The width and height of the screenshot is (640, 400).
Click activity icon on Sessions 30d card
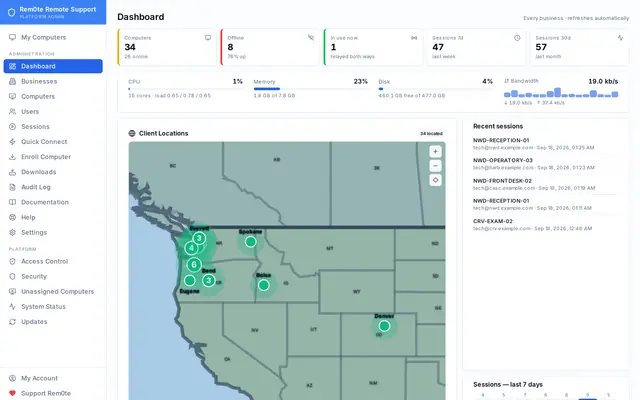coord(620,38)
